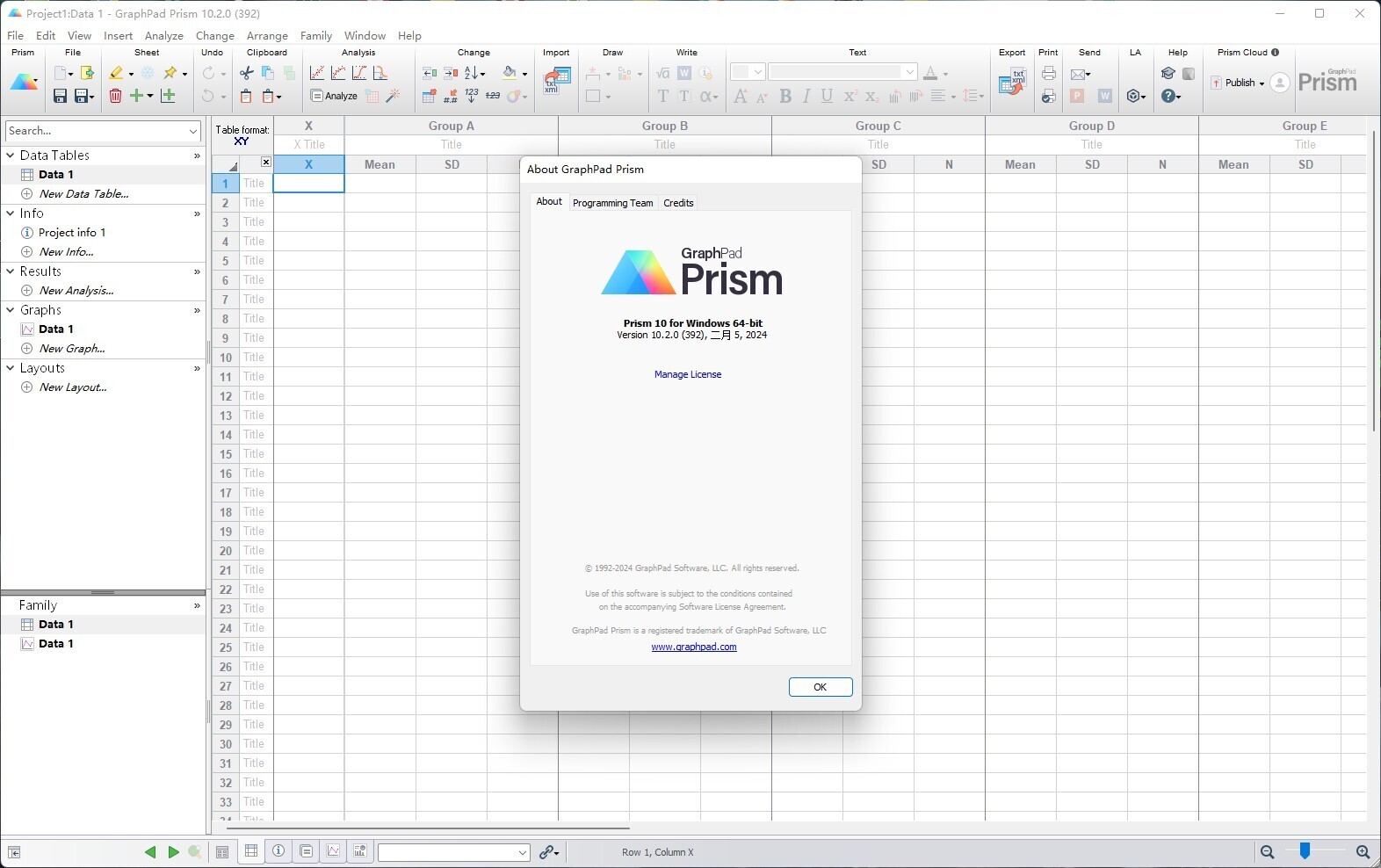Click the pushpin icon in Sheet group

(x=170, y=74)
